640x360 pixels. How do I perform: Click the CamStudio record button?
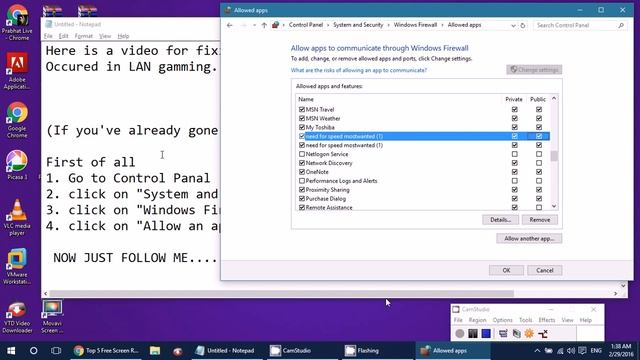pos(460,333)
